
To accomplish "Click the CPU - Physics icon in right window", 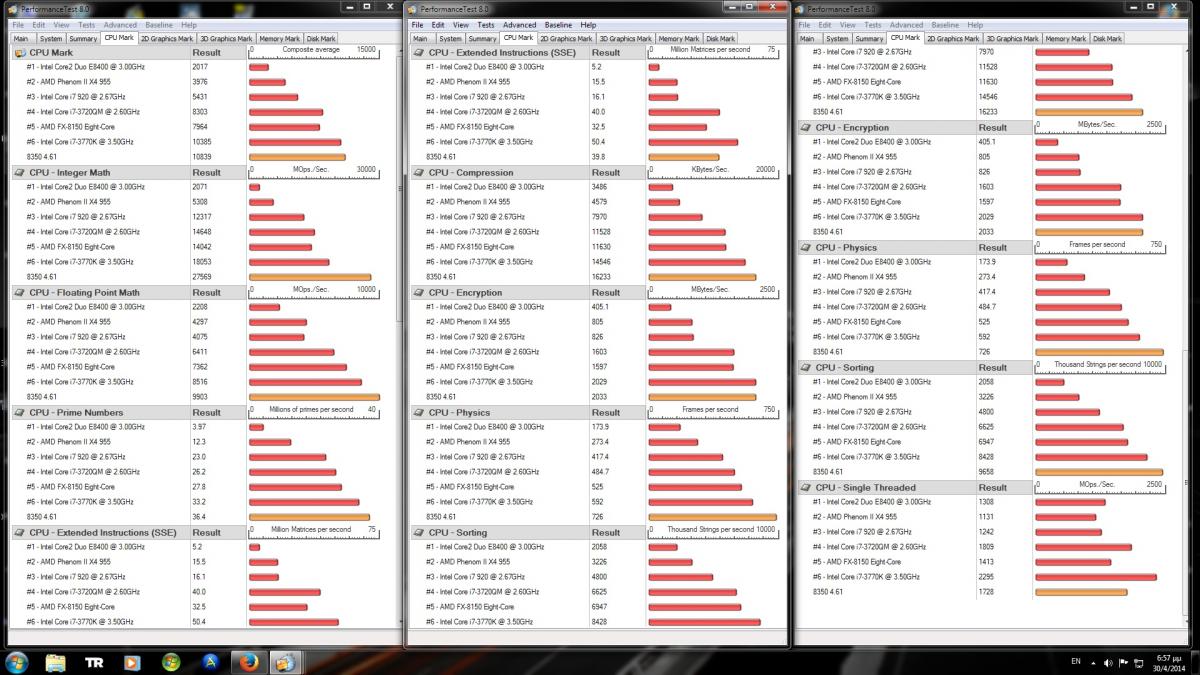I will (806, 247).
